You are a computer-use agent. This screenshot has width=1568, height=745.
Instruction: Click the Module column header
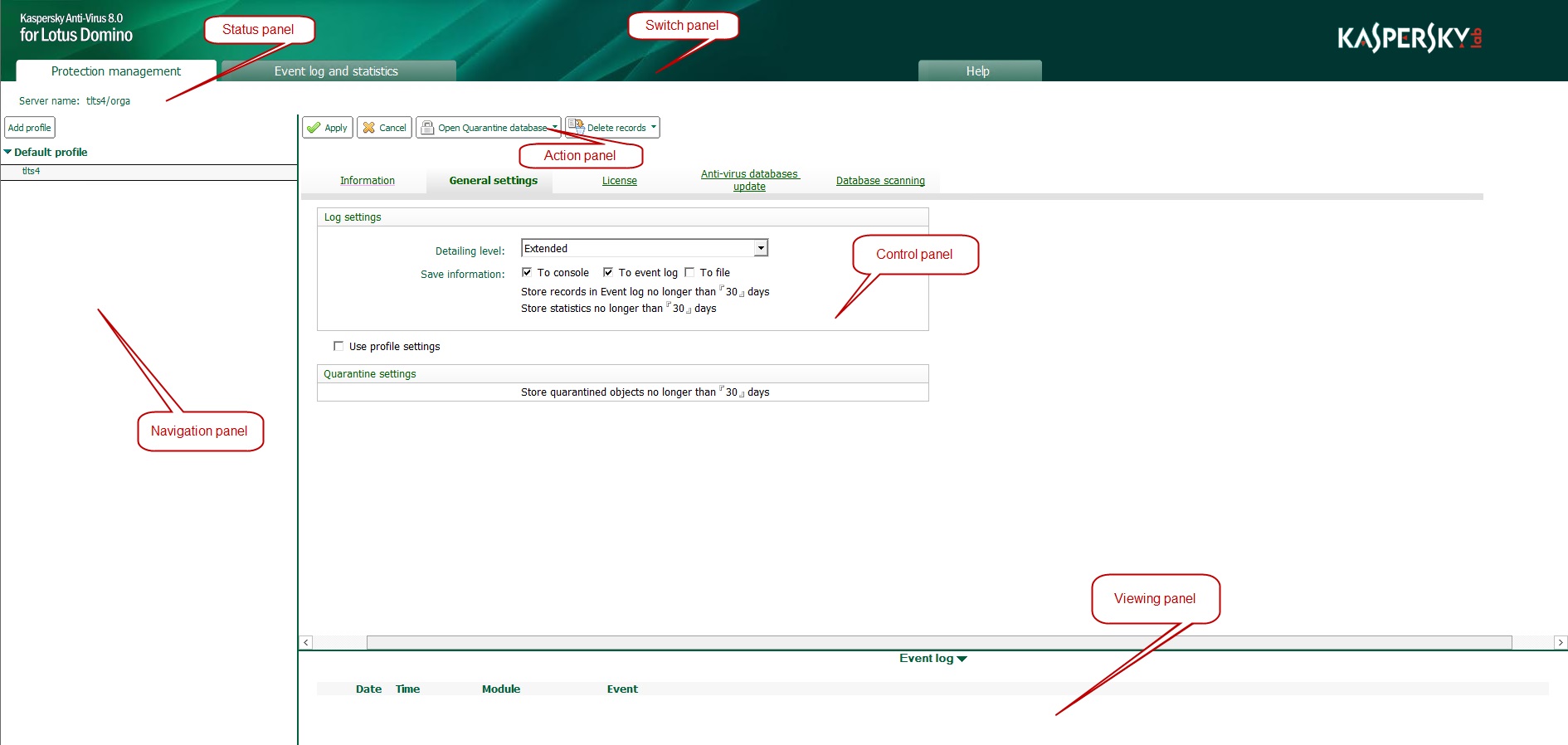tap(501, 689)
